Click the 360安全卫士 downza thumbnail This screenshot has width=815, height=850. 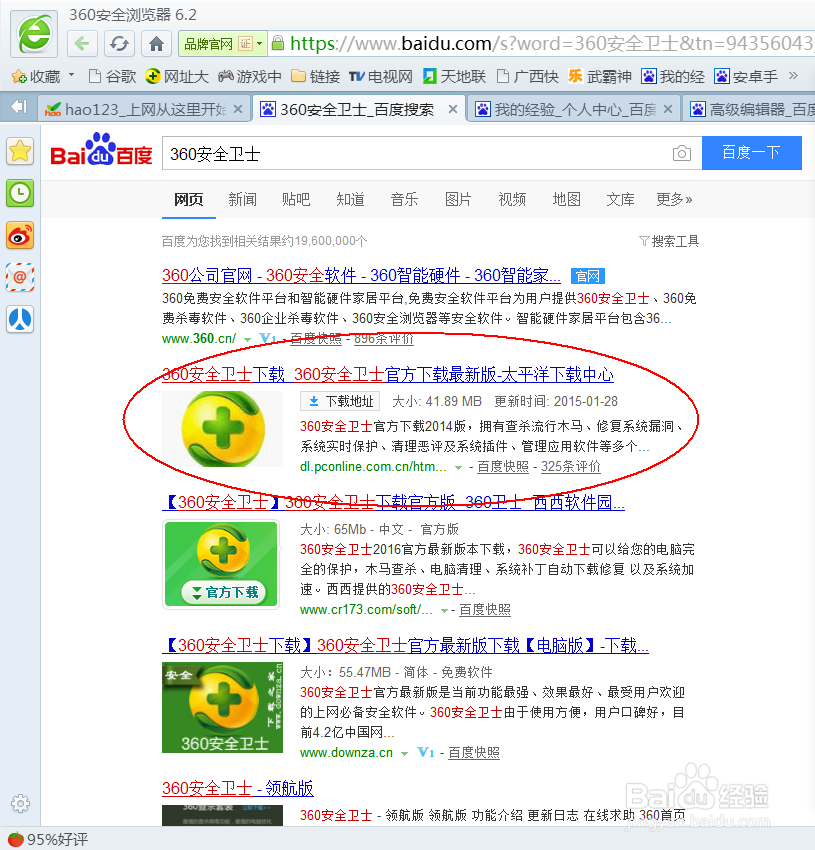pyautogui.click(x=222, y=707)
